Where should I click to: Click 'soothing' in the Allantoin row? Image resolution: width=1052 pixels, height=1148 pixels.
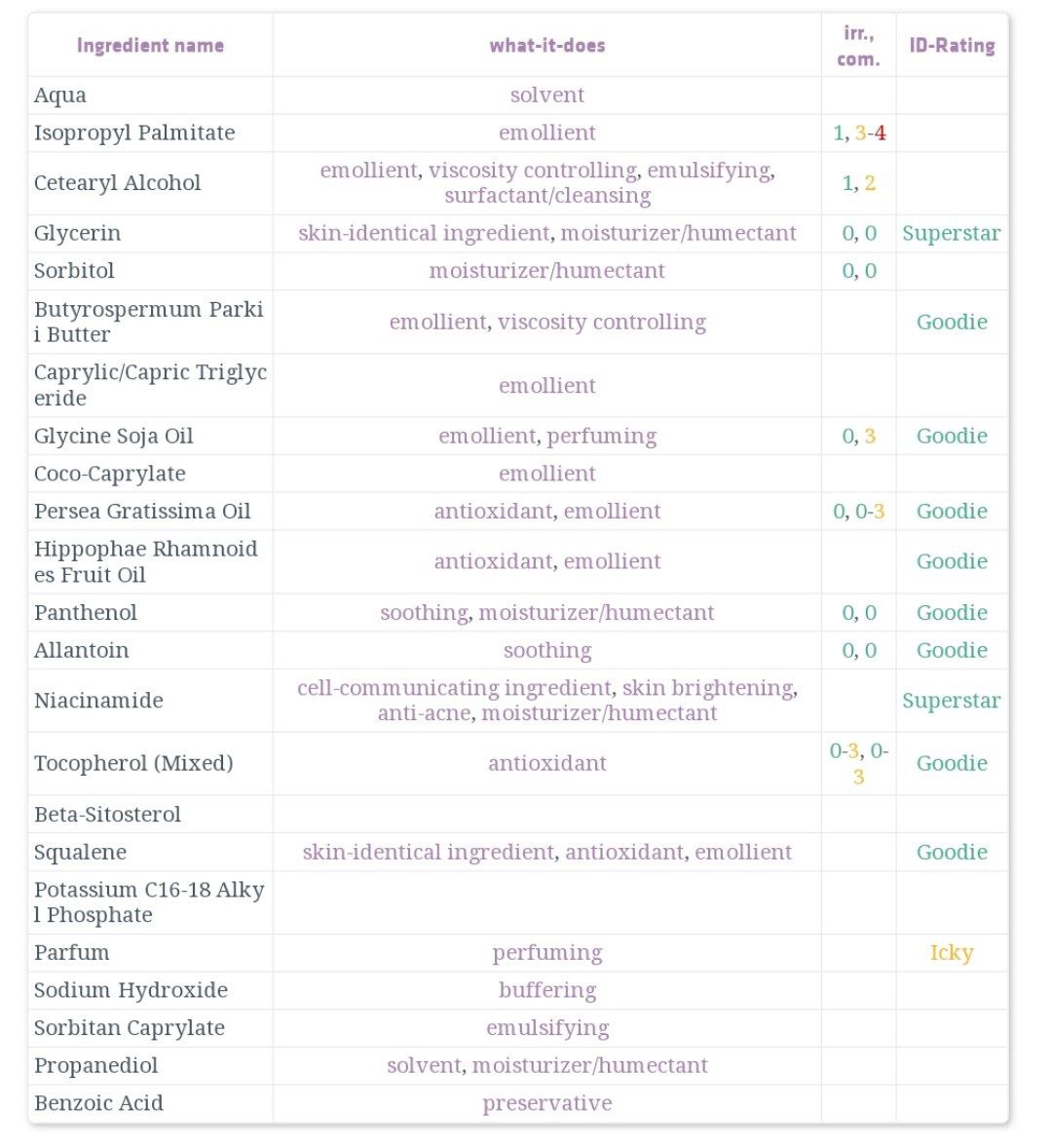[547, 650]
